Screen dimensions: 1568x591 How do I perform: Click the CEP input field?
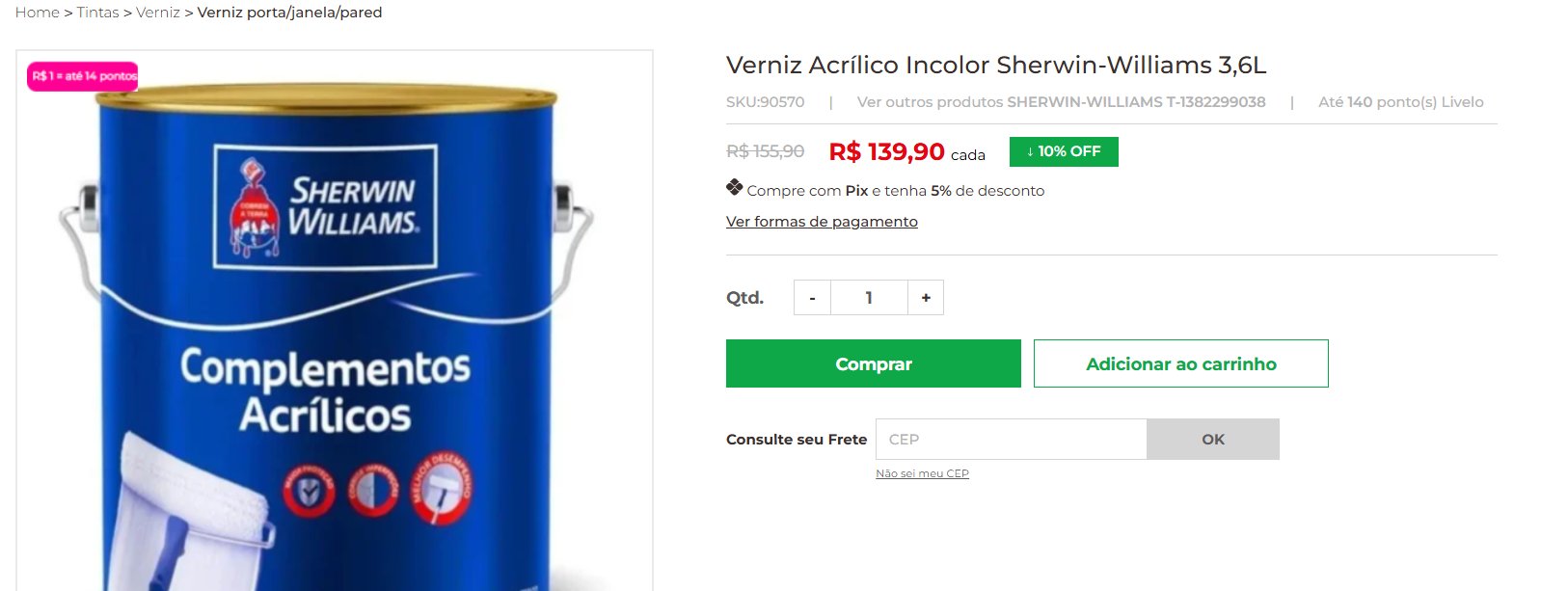pyautogui.click(x=1011, y=439)
